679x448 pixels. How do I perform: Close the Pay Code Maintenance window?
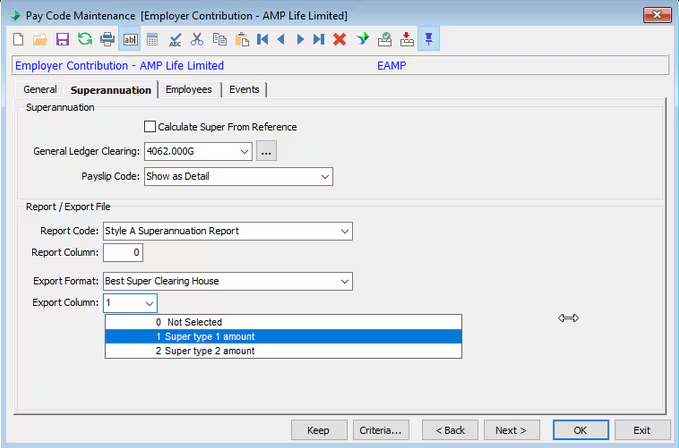tap(657, 15)
